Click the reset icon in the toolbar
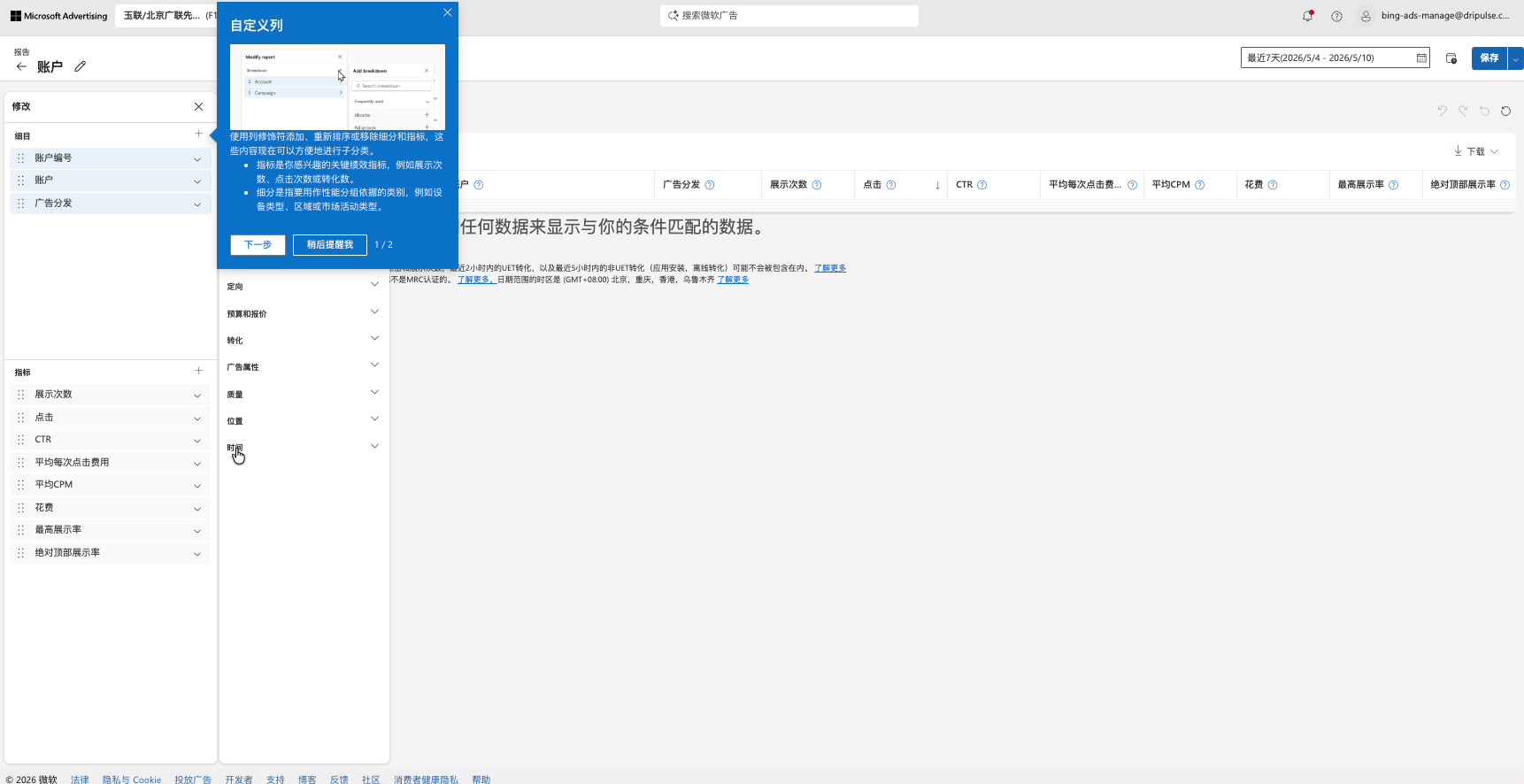Screen dimensions: 1524x784 [x=1484, y=111]
